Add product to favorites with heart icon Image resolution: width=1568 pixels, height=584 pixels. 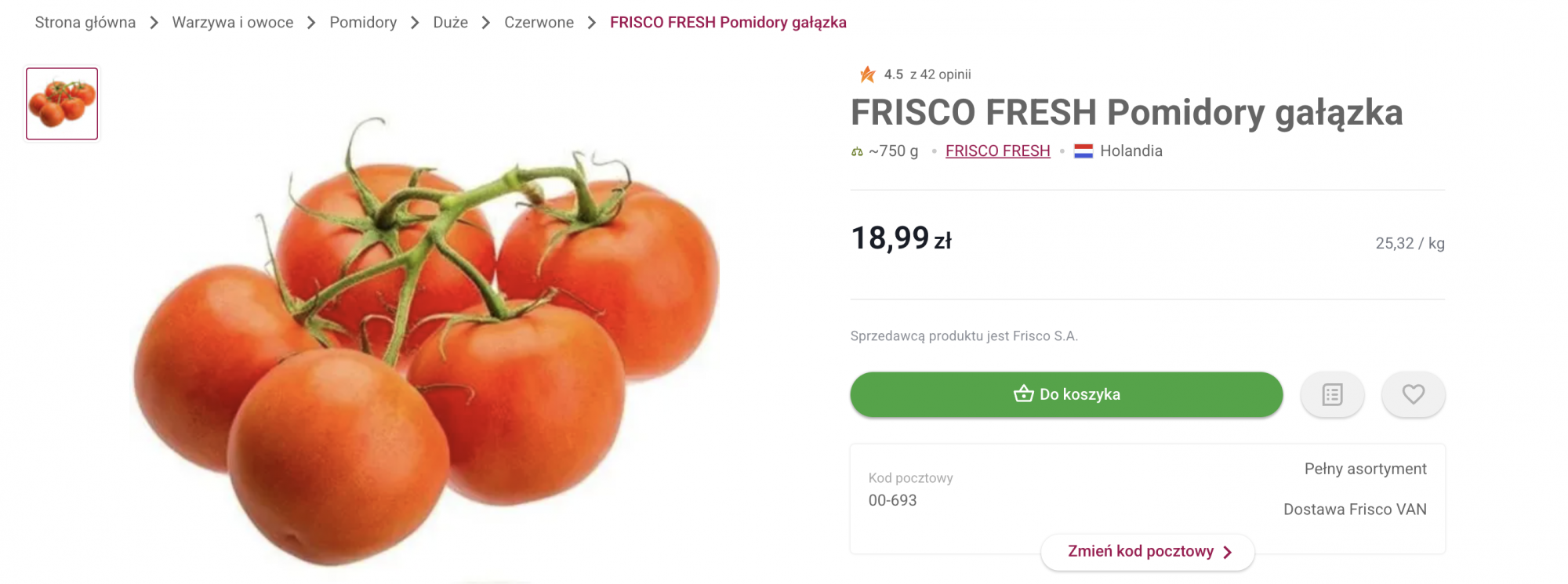1413,394
